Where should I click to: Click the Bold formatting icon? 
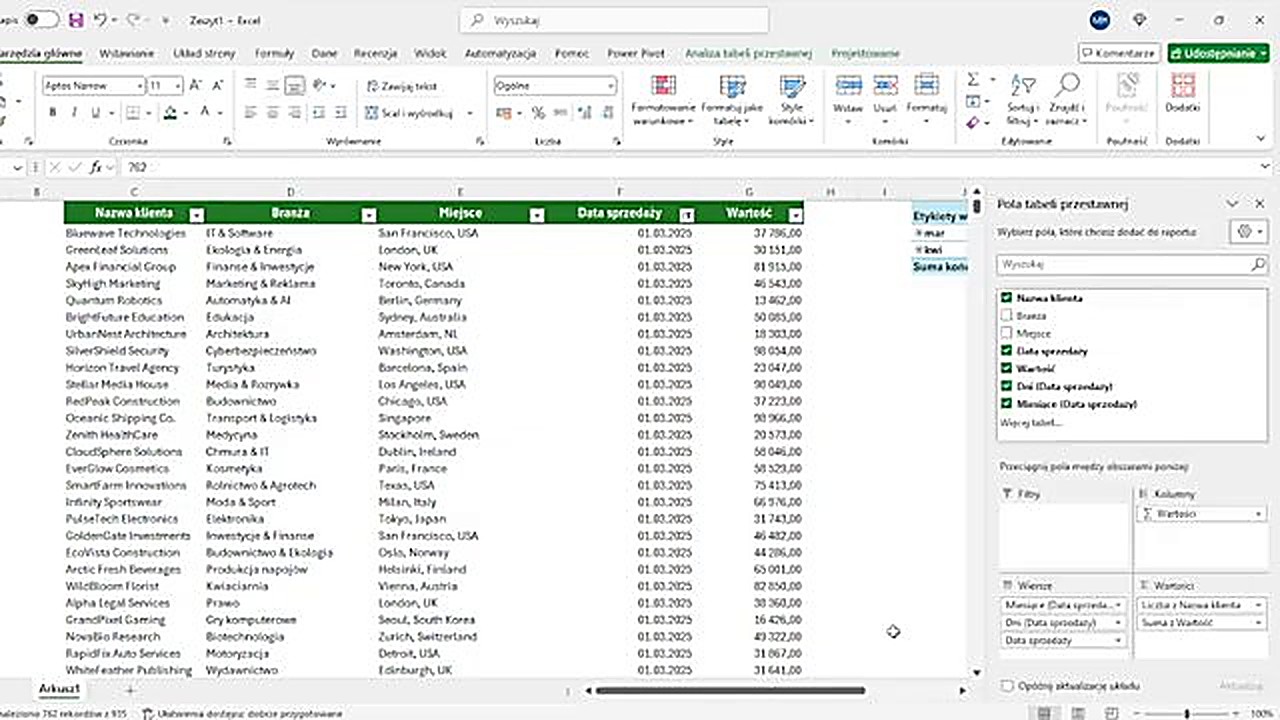(x=52, y=113)
